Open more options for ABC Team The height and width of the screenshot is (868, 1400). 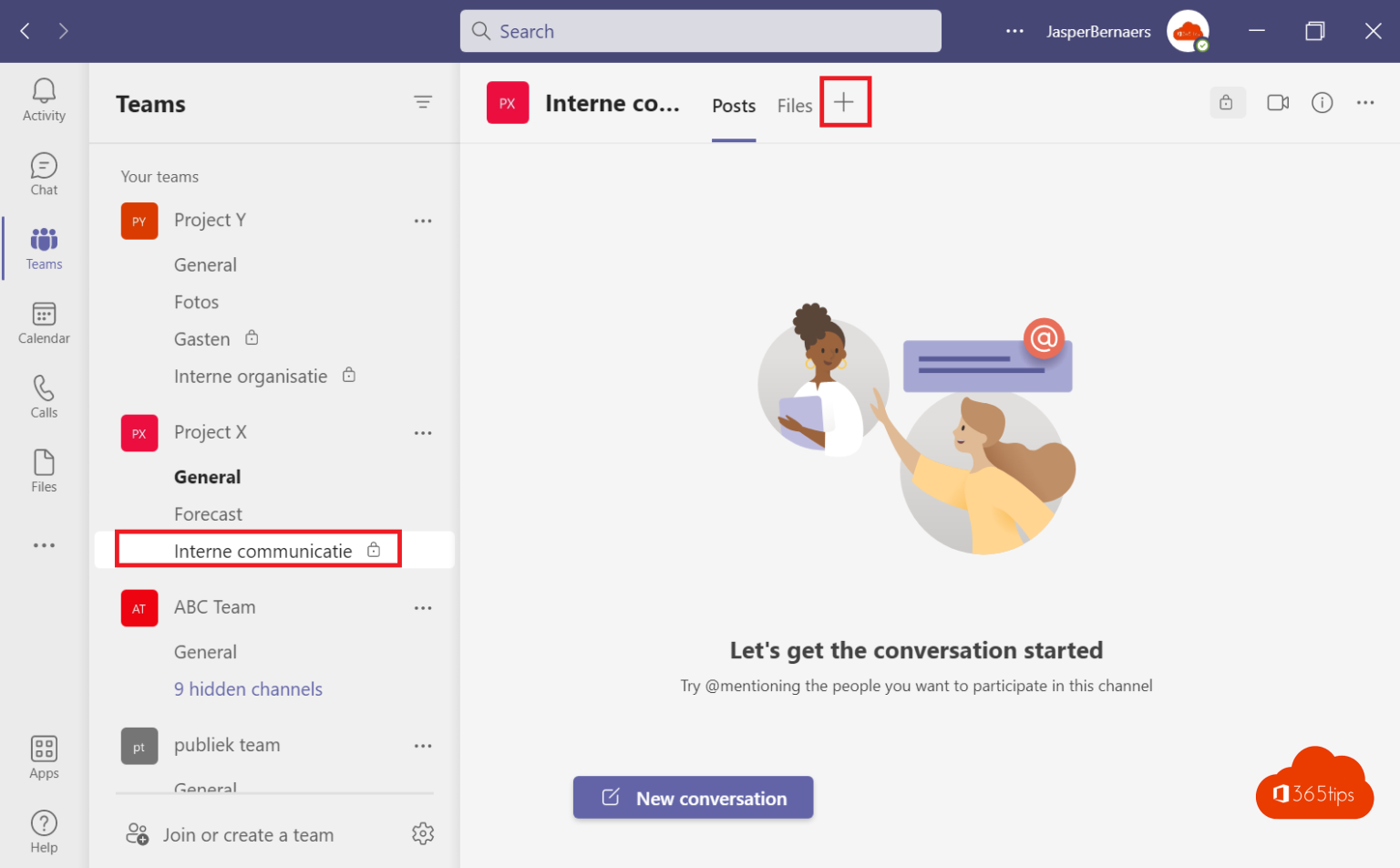coord(423,607)
